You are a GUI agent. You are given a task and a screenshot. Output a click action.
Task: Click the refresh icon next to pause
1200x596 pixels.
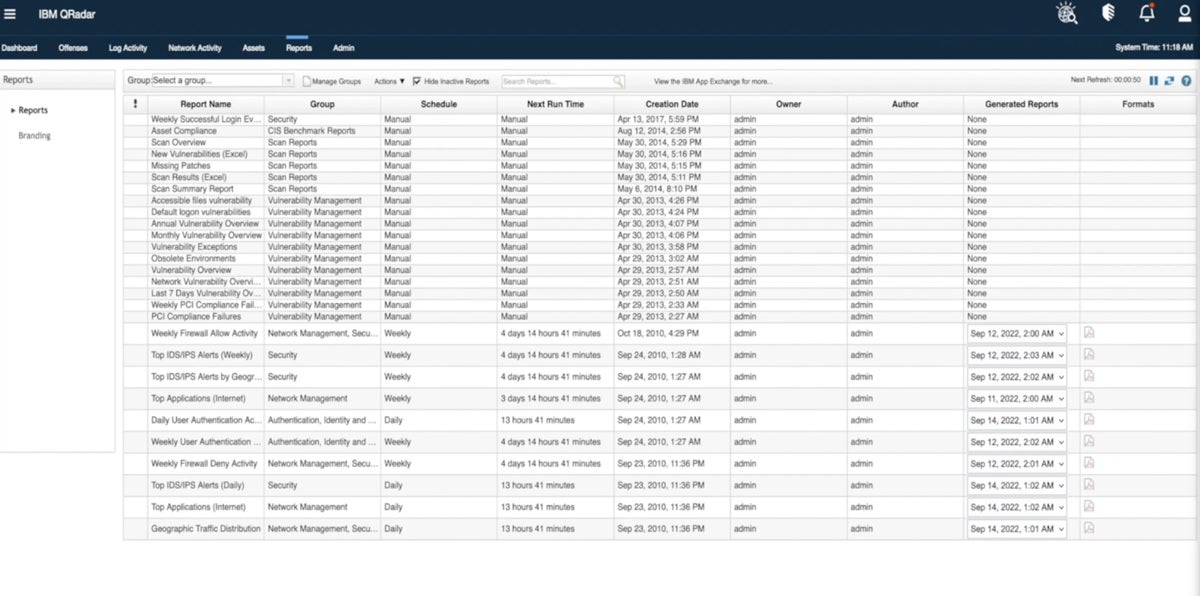pos(1169,81)
